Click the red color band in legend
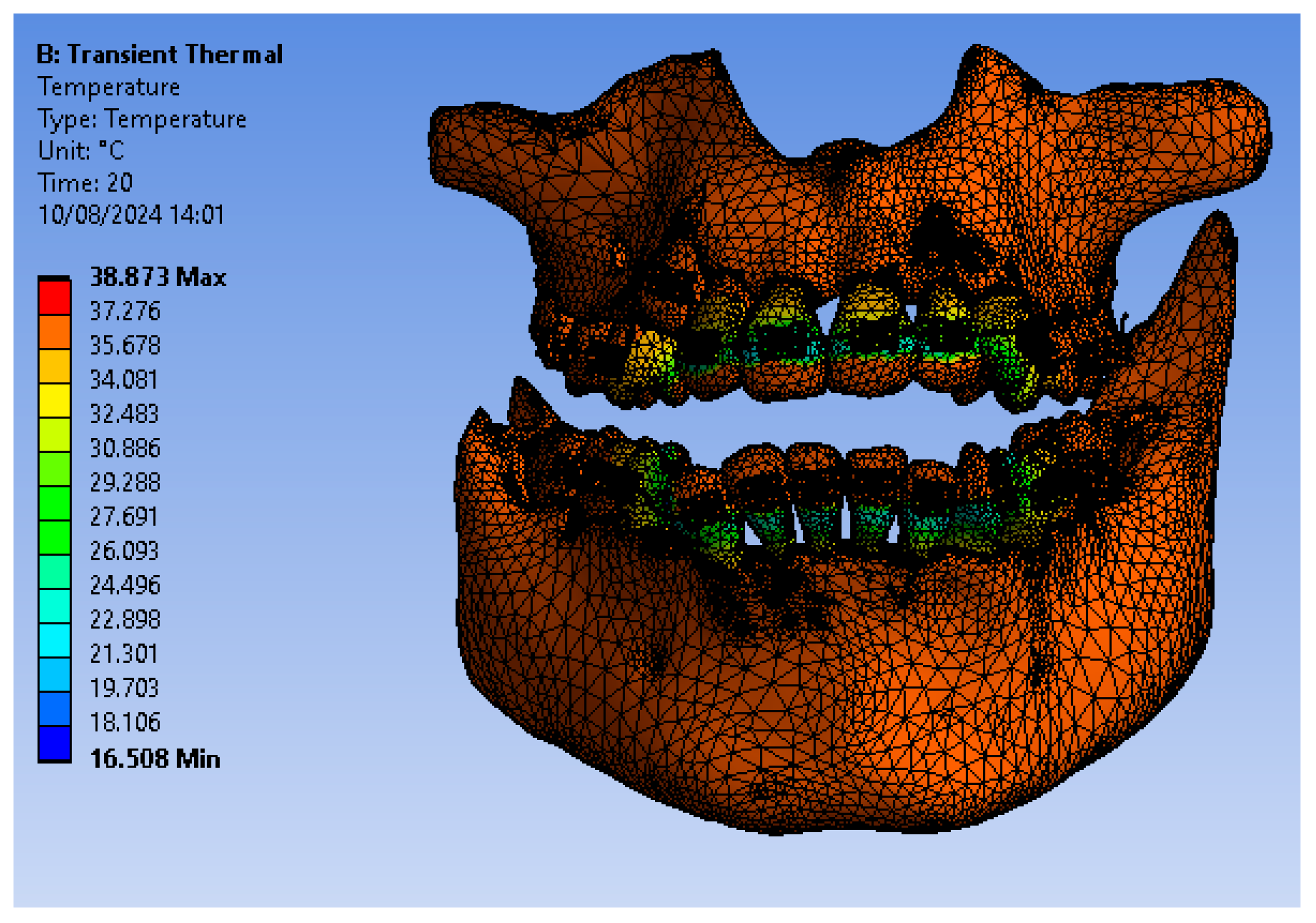Image resolution: width=1316 pixels, height=923 pixels. (54, 297)
